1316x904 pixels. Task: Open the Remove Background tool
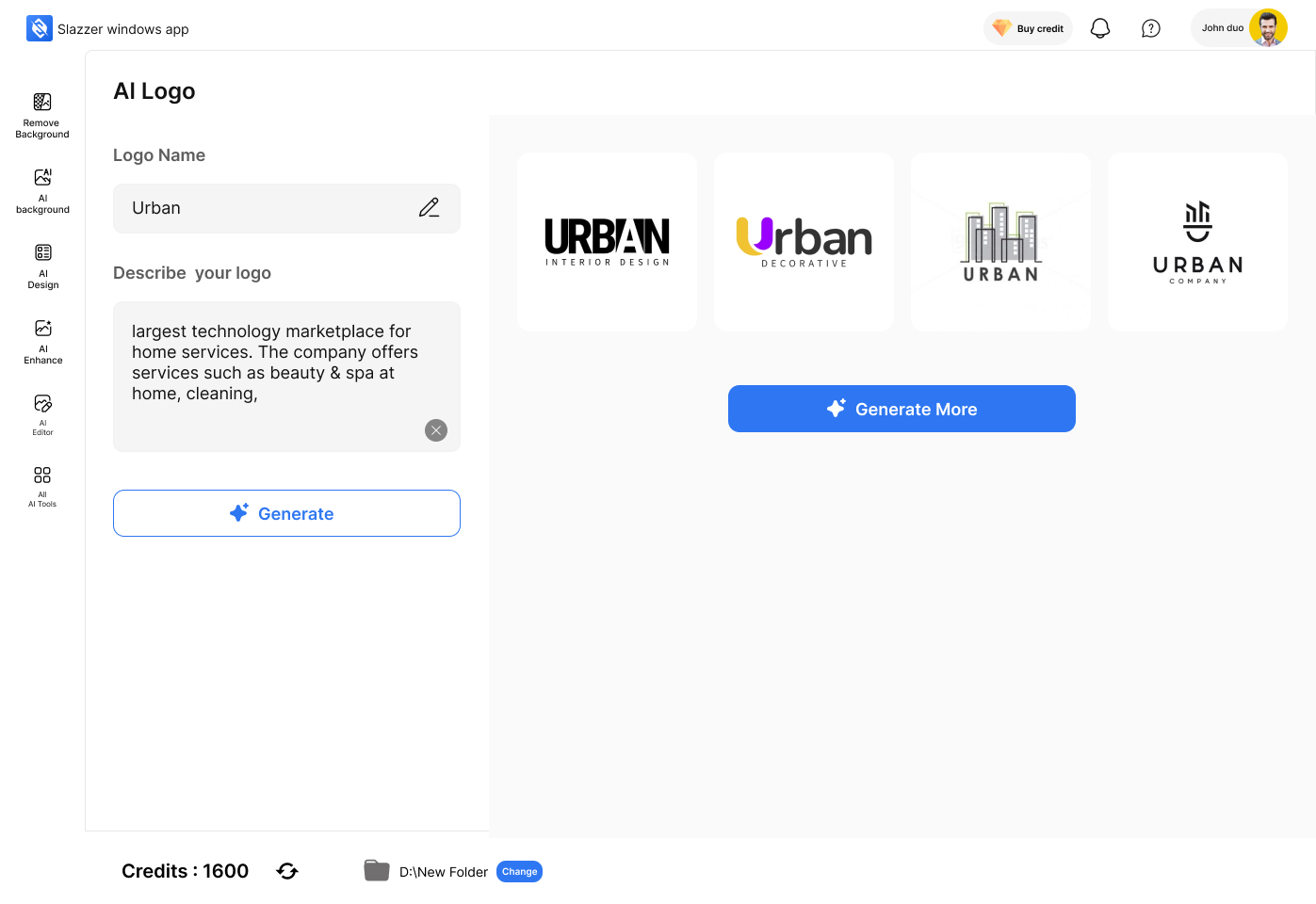tap(42, 115)
